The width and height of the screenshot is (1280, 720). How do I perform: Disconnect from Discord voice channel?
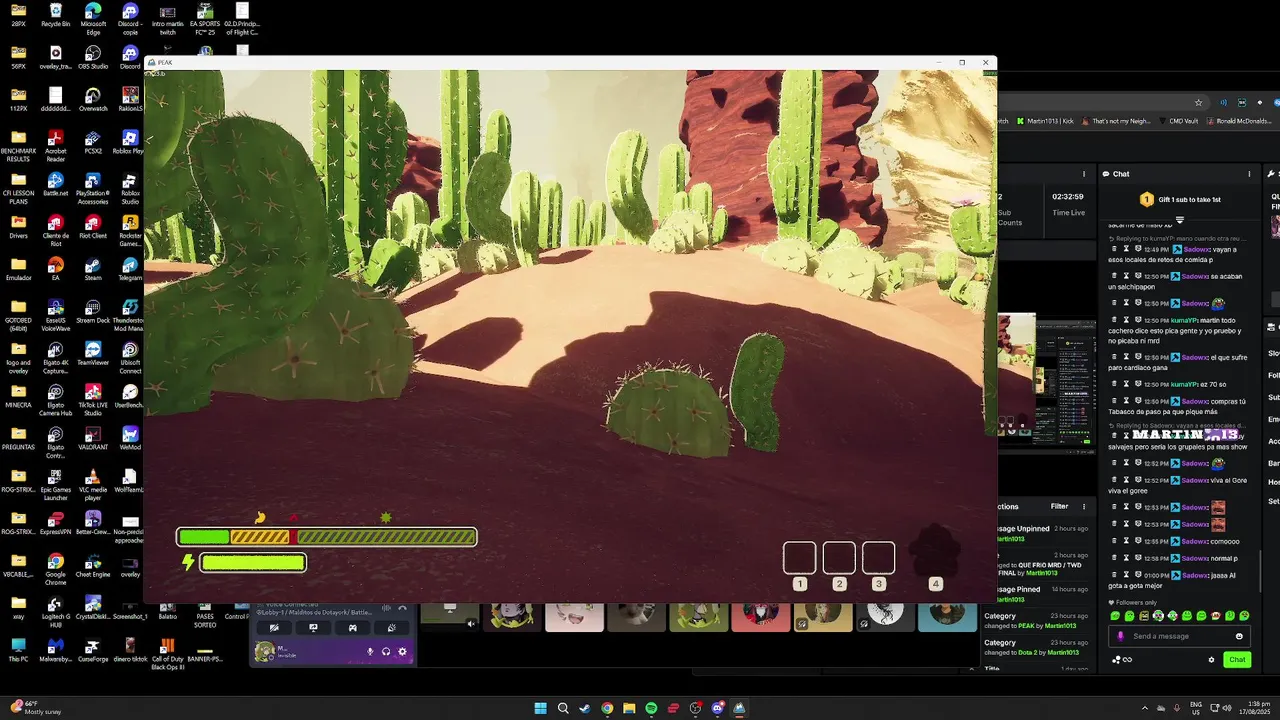pyautogui.click(x=402, y=608)
